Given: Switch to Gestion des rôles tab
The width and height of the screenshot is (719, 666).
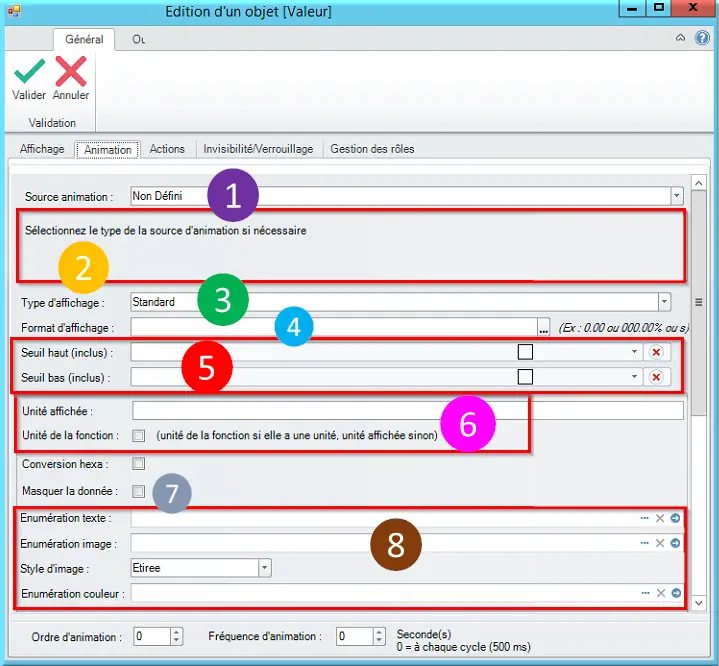Looking at the screenshot, I should pyautogui.click(x=372, y=149).
